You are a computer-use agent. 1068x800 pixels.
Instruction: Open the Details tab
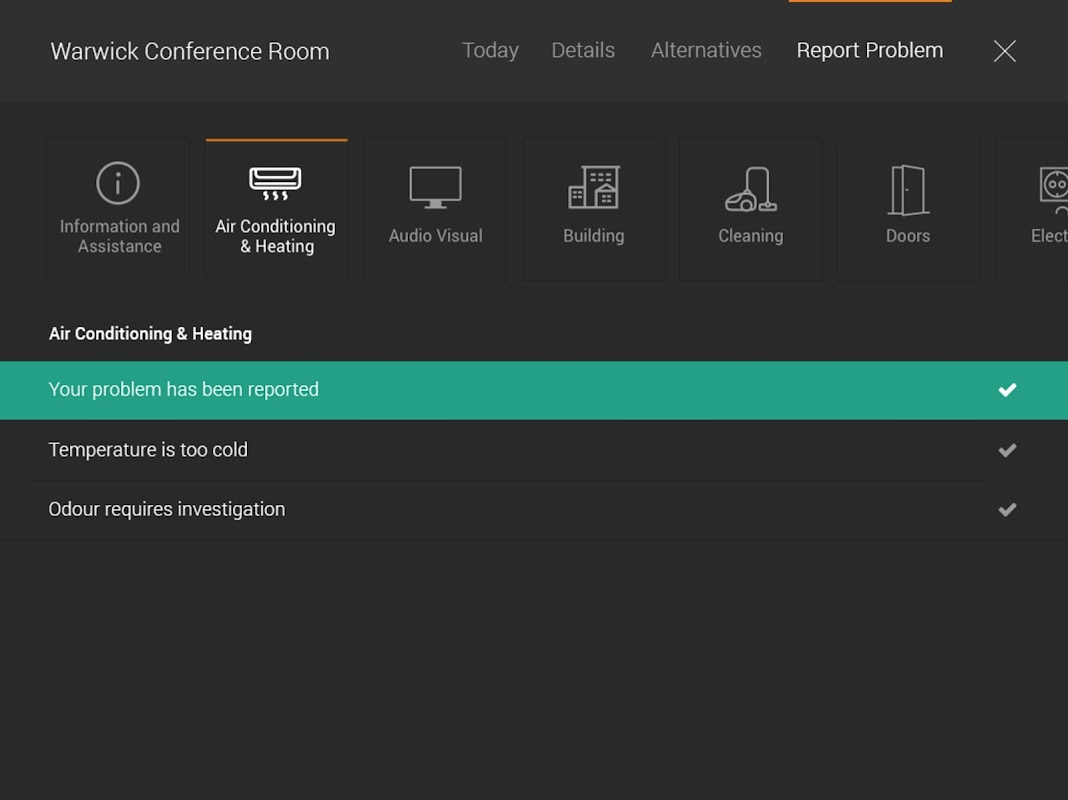(x=583, y=50)
